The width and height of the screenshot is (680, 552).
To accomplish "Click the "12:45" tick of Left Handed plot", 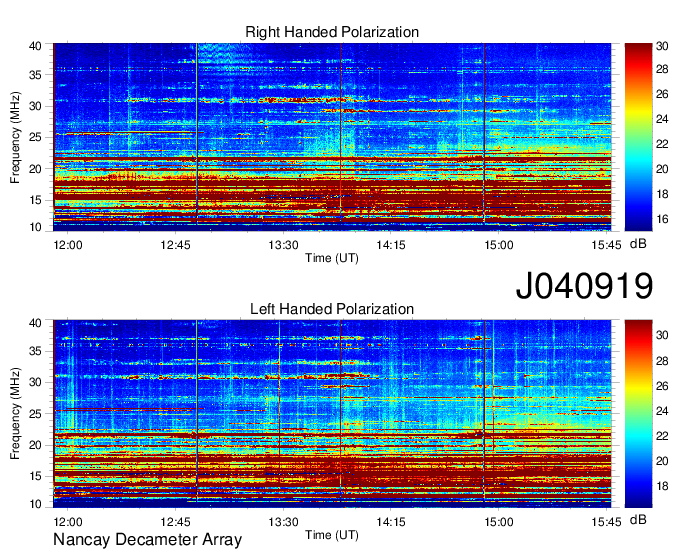I will click(x=175, y=521).
